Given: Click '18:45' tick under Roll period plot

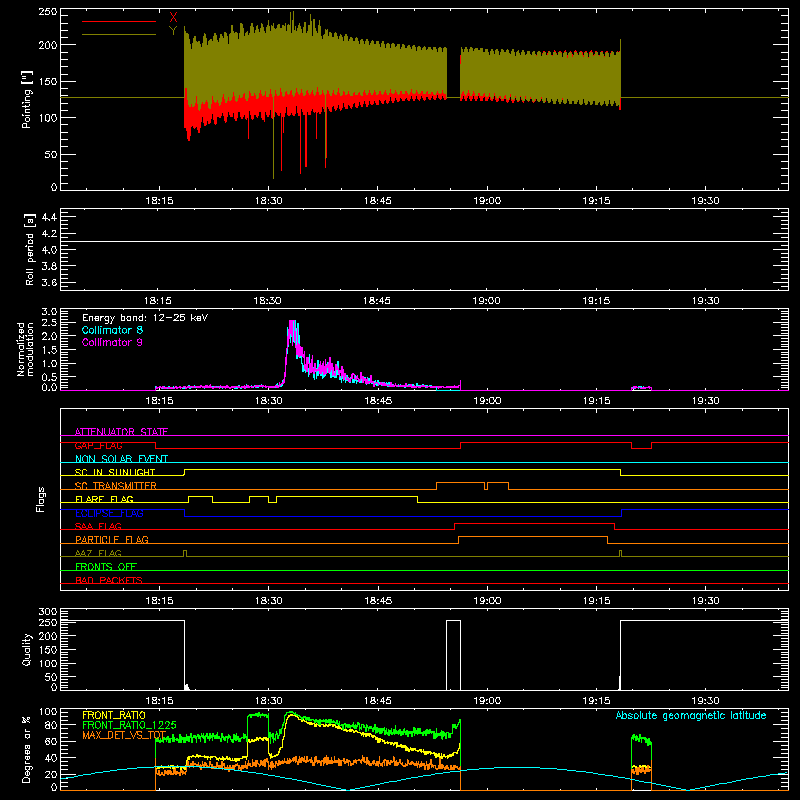Looking at the screenshot, I should 378,301.
